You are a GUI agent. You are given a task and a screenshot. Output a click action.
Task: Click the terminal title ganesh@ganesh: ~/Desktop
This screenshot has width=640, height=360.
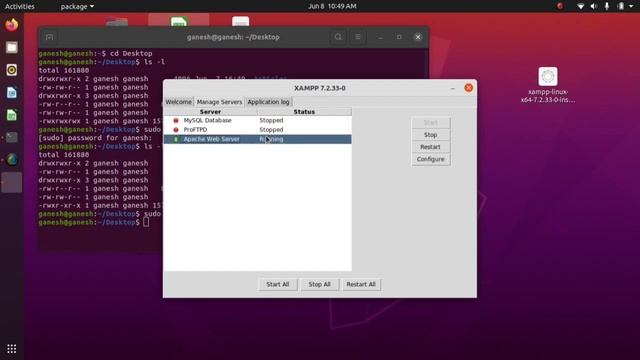(233, 37)
